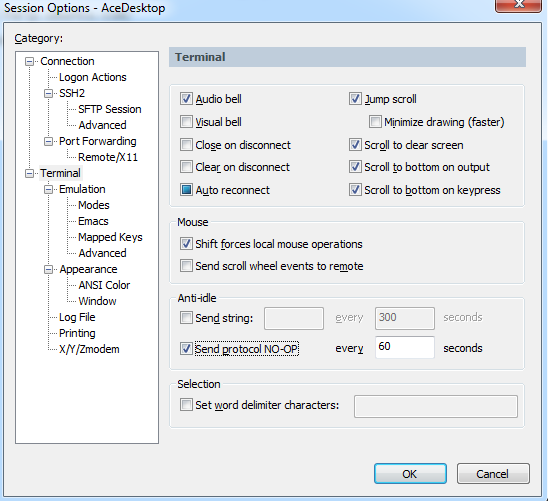Screen dimensions: 548x501
Task: Enable Set word delimiter characters
Action: tap(186, 405)
